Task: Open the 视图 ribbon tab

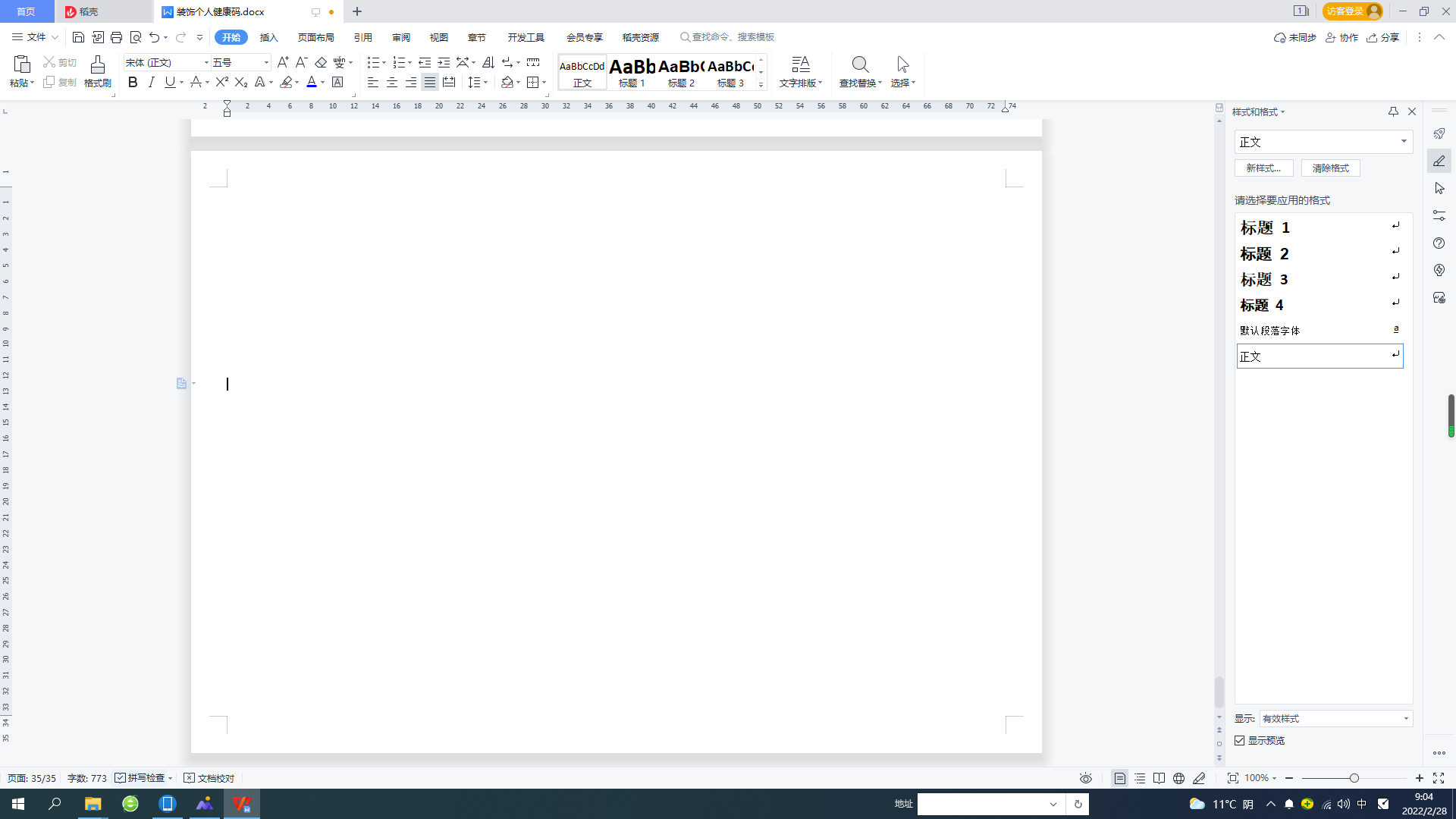Action: tap(439, 37)
